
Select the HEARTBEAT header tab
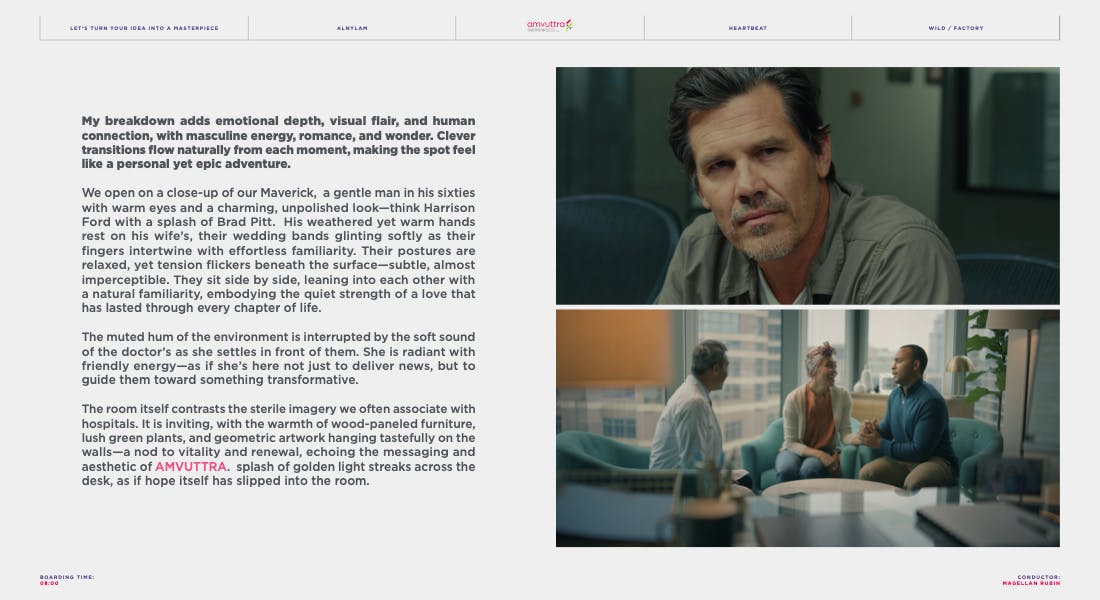747,28
